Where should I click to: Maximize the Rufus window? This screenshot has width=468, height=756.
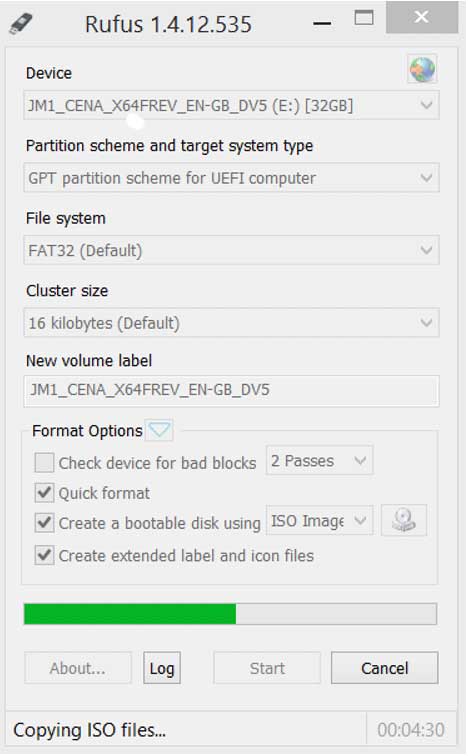(364, 18)
